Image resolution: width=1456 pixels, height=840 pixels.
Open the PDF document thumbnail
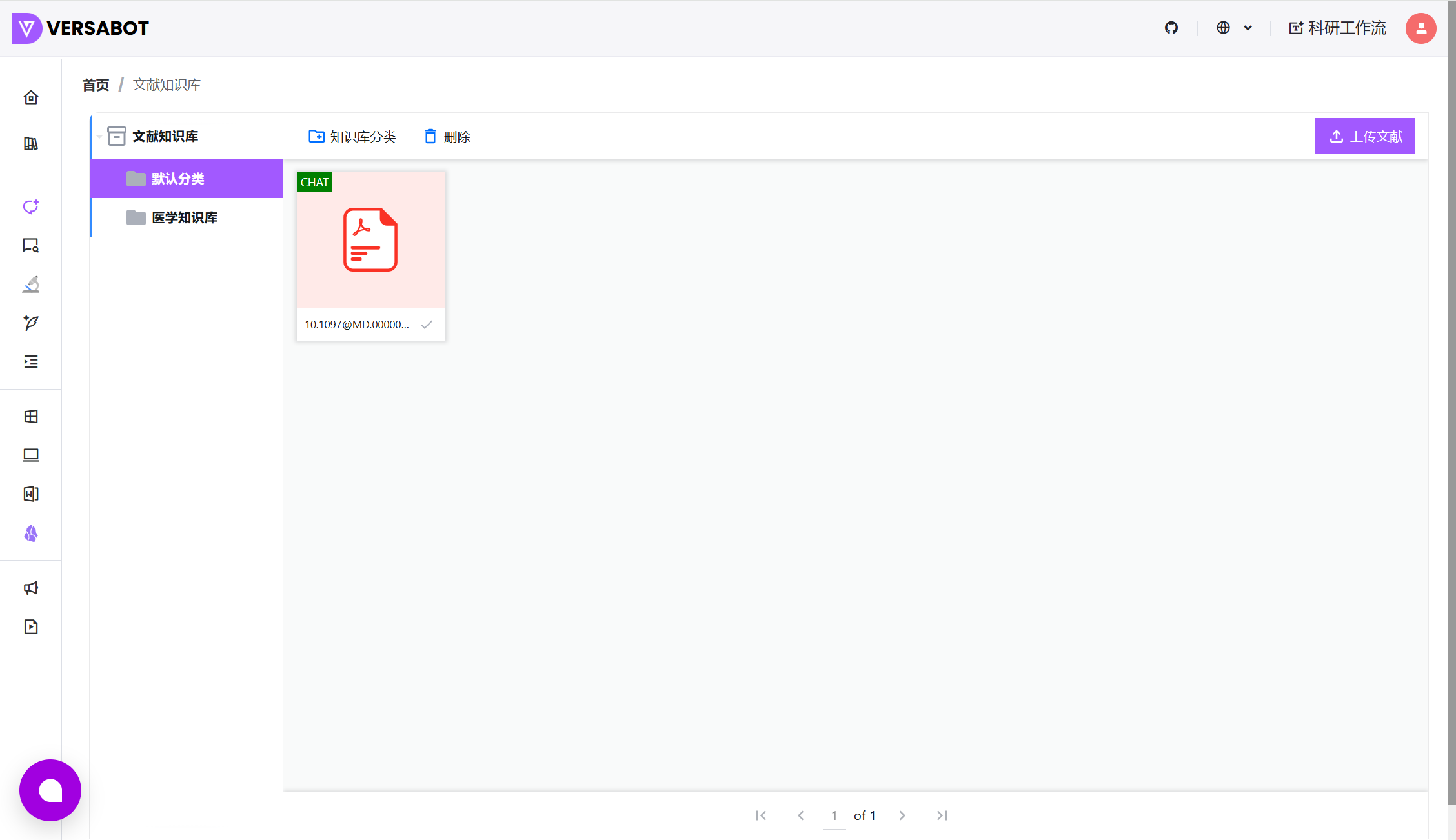(370, 240)
